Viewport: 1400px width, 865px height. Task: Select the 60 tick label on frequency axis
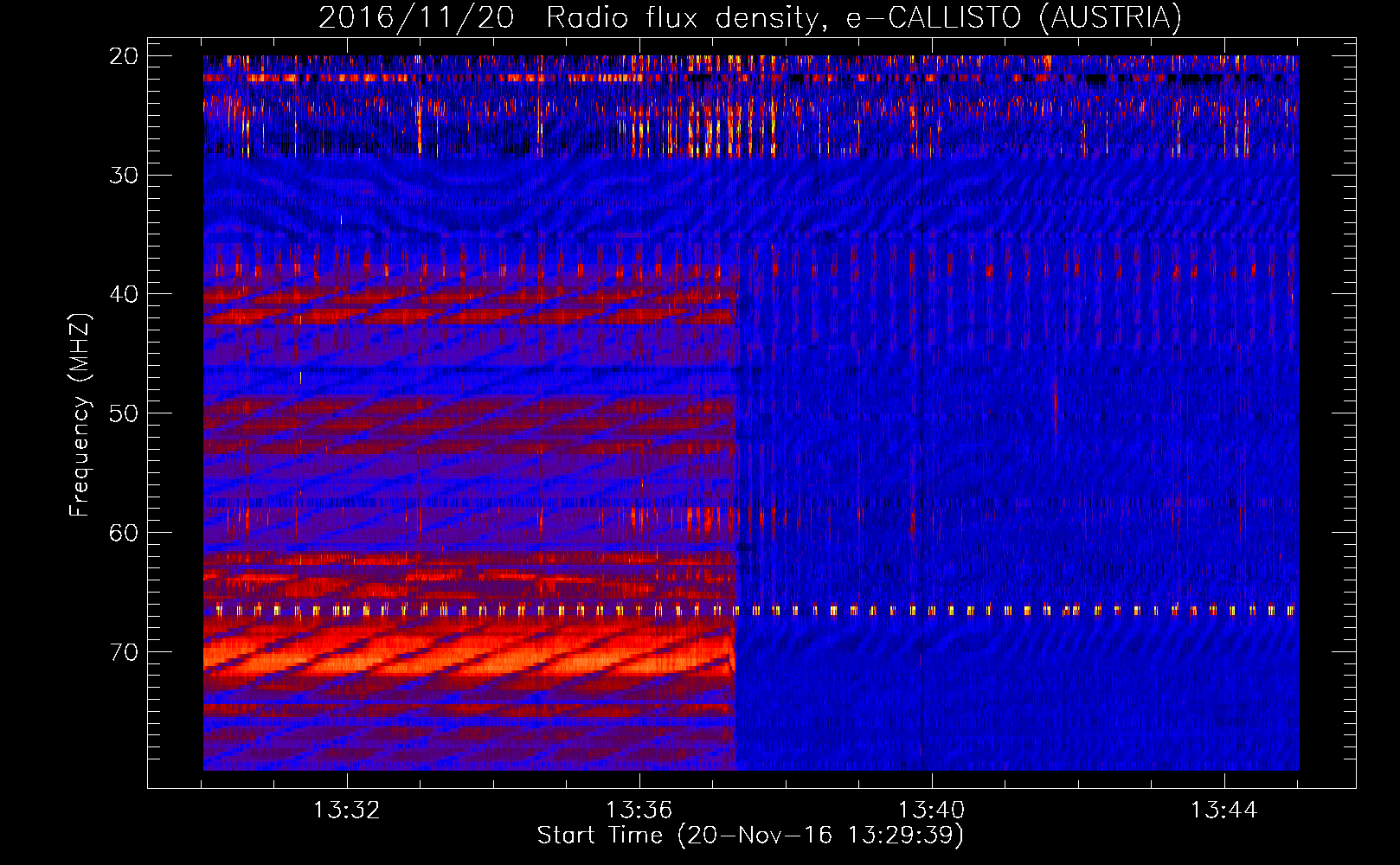tap(125, 533)
